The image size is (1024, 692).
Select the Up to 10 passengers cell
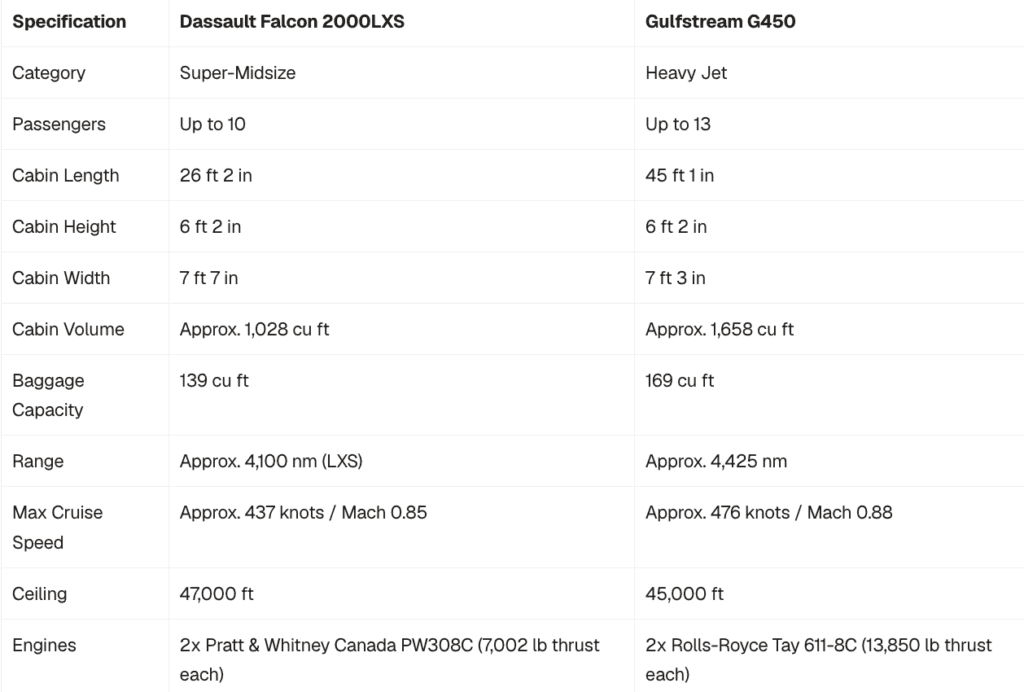[213, 124]
